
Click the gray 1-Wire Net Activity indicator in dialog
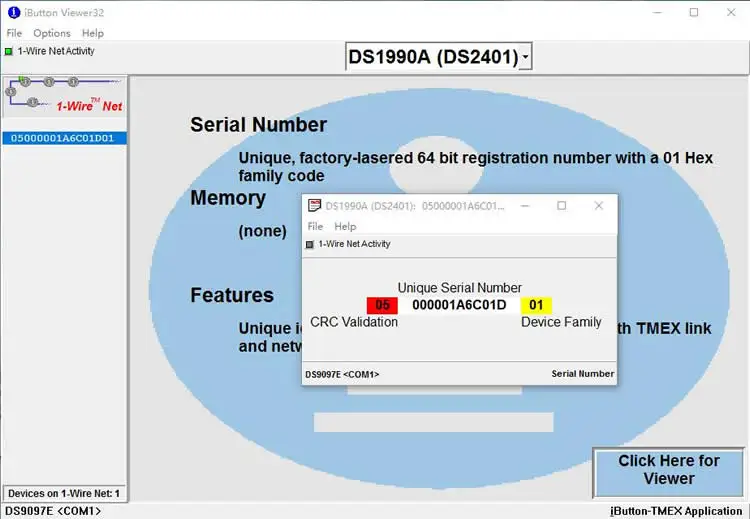(310, 244)
